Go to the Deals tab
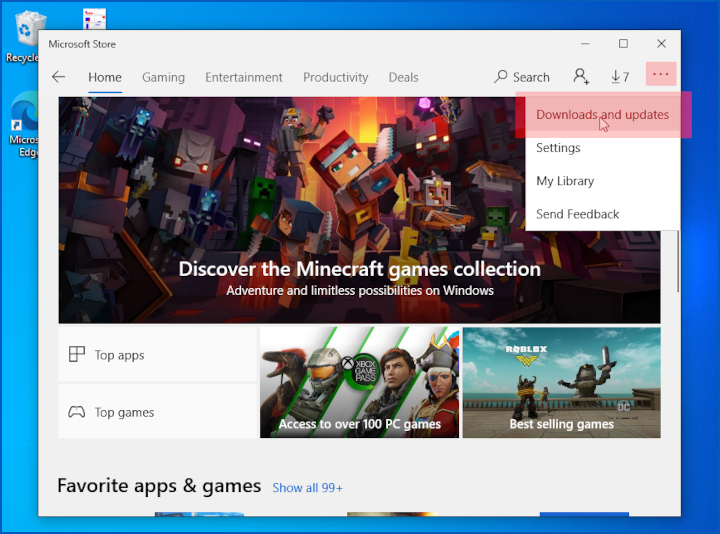The height and width of the screenshot is (534, 720). [403, 77]
